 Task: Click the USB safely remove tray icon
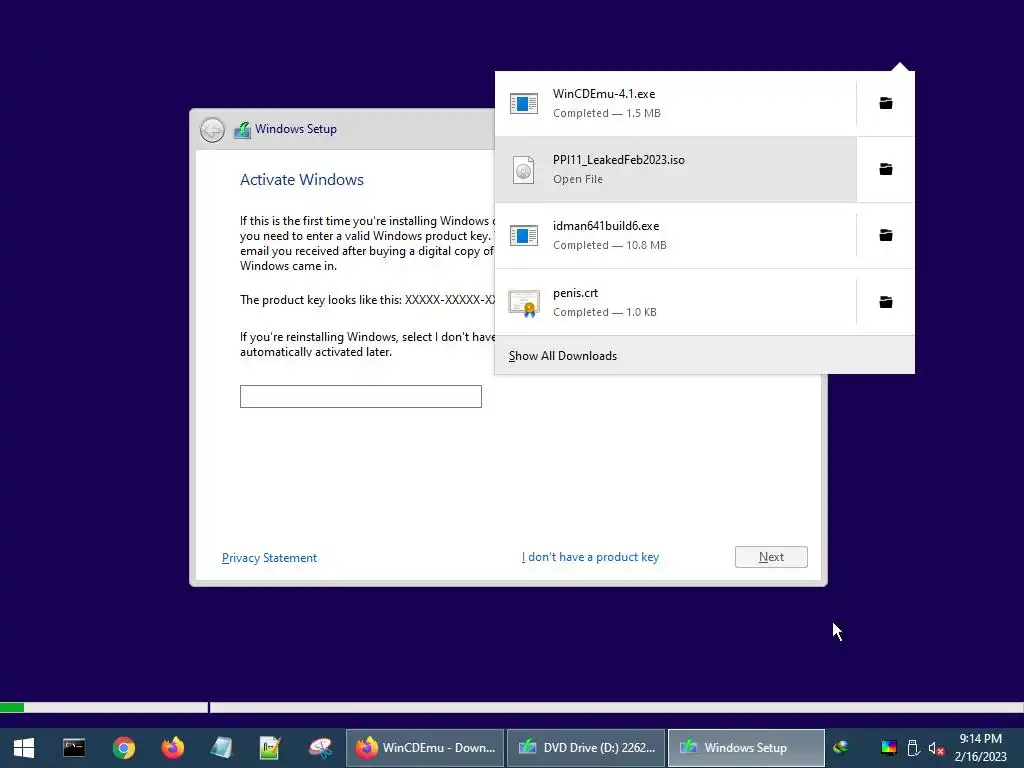tap(914, 748)
